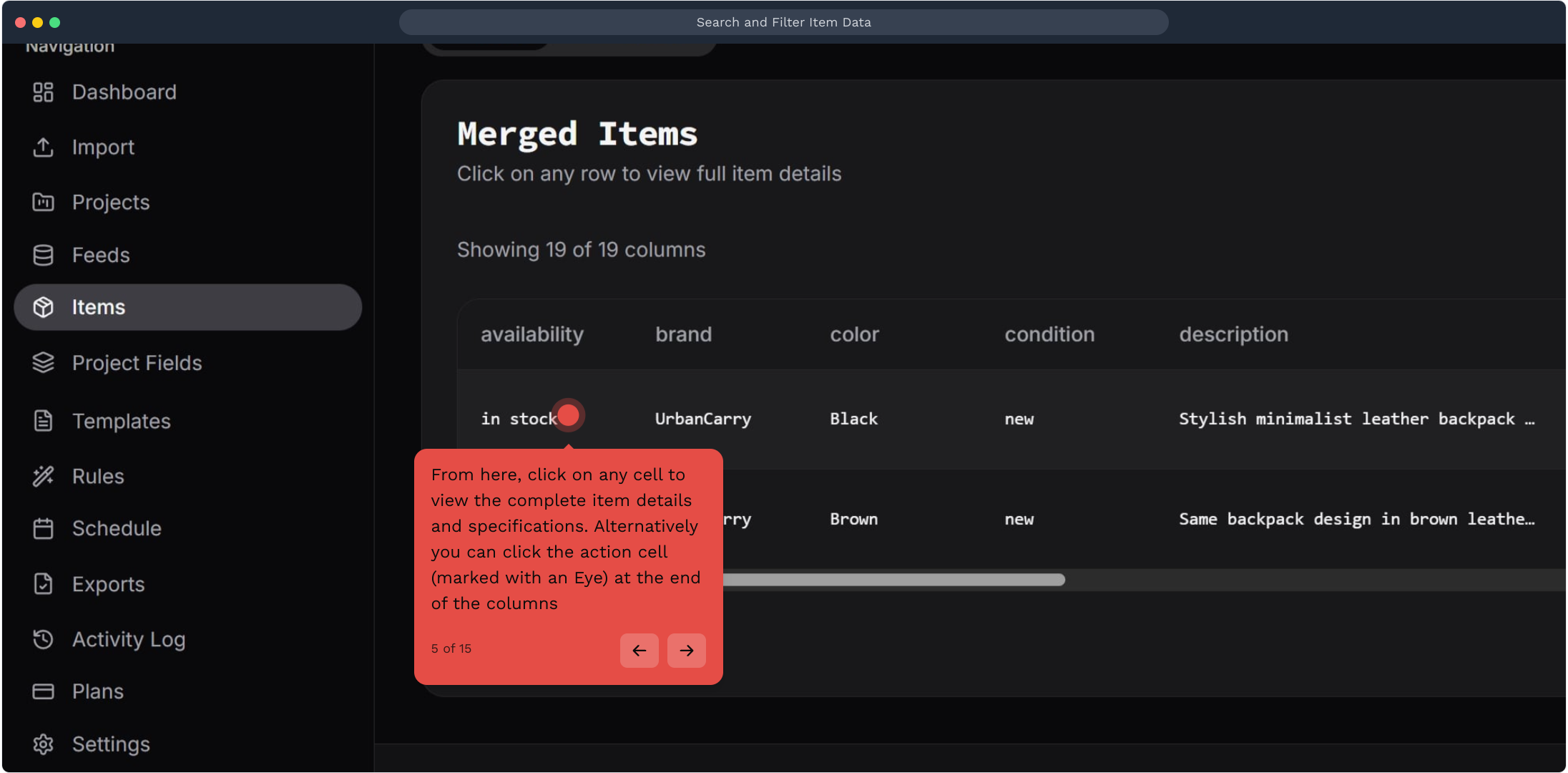Click the Brown color cell
Screen dimensions: 1568x773
coord(853,520)
